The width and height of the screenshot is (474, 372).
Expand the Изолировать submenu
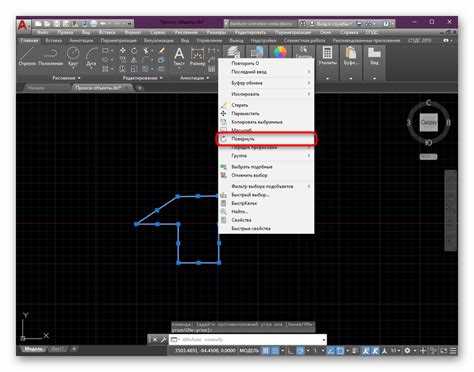(x=309, y=94)
